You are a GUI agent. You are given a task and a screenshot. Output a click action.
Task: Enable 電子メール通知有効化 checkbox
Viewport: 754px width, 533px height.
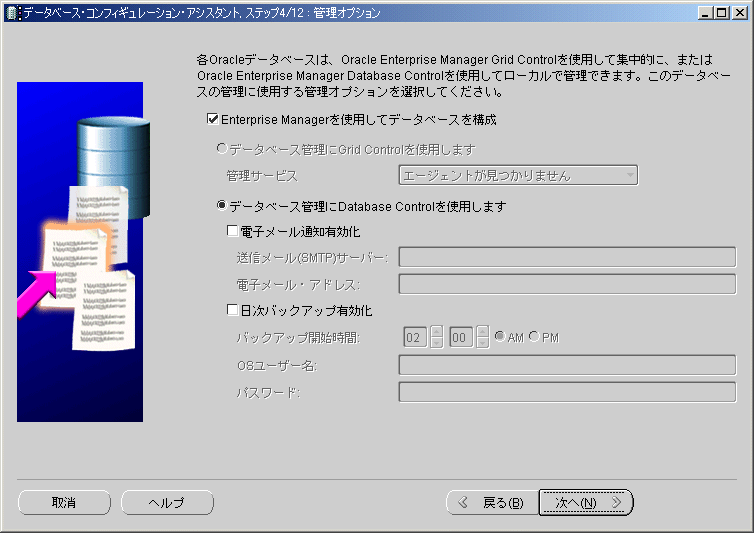click(x=232, y=231)
